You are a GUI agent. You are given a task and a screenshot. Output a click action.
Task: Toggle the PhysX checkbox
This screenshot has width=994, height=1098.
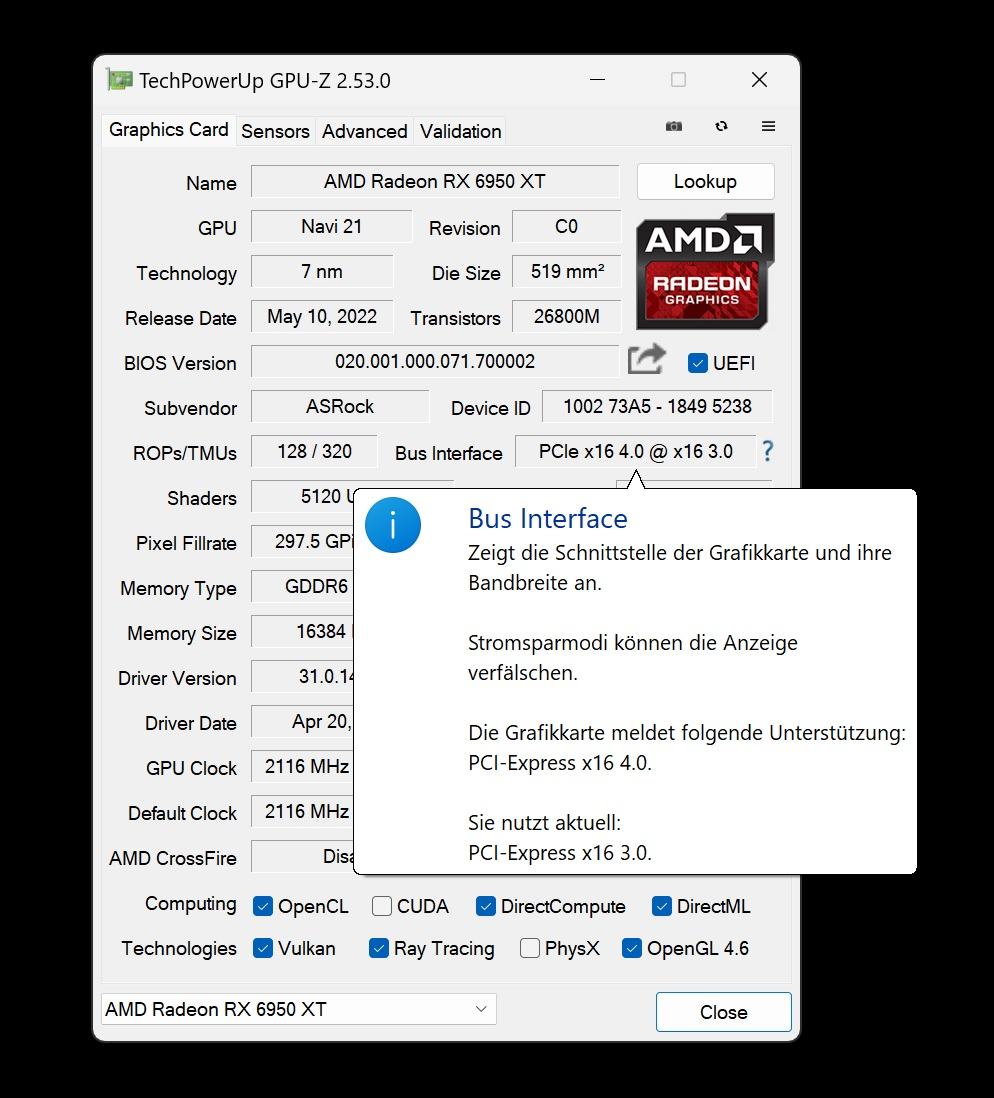coord(530,948)
